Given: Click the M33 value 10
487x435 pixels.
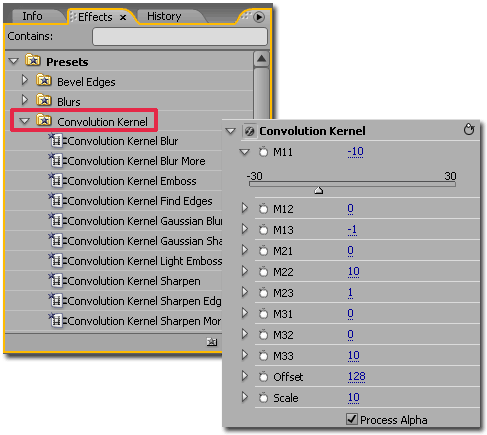Looking at the screenshot, I should tap(354, 356).
